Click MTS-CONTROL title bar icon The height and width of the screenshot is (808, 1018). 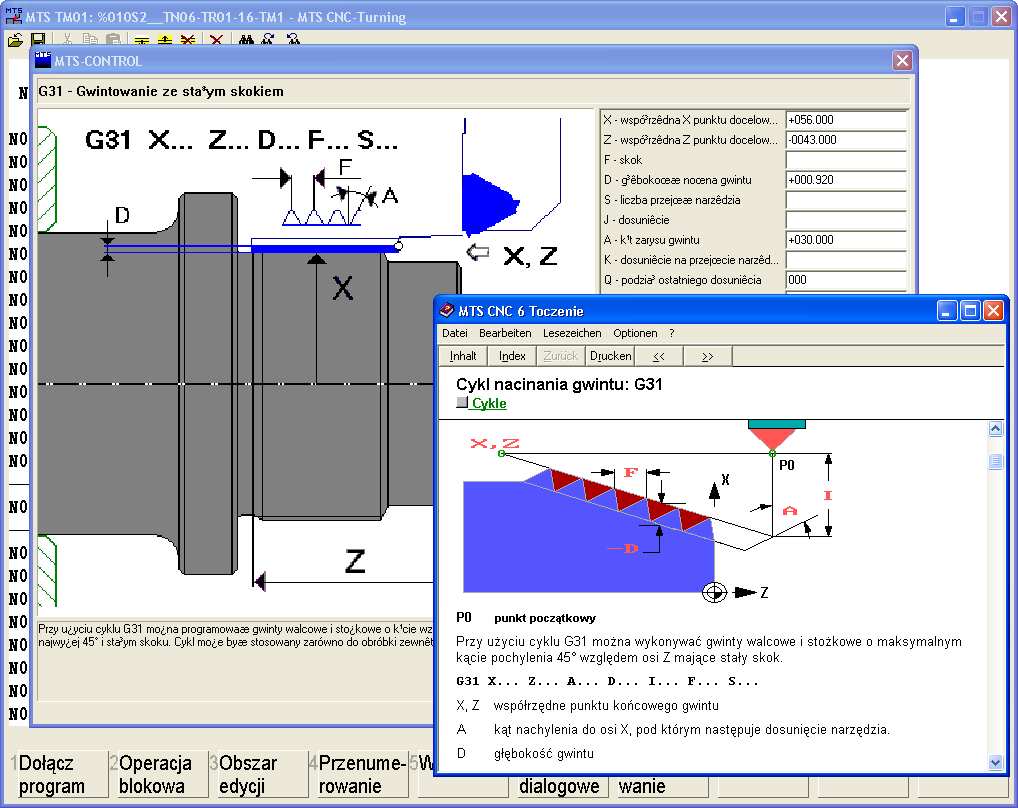pyautogui.click(x=43, y=60)
